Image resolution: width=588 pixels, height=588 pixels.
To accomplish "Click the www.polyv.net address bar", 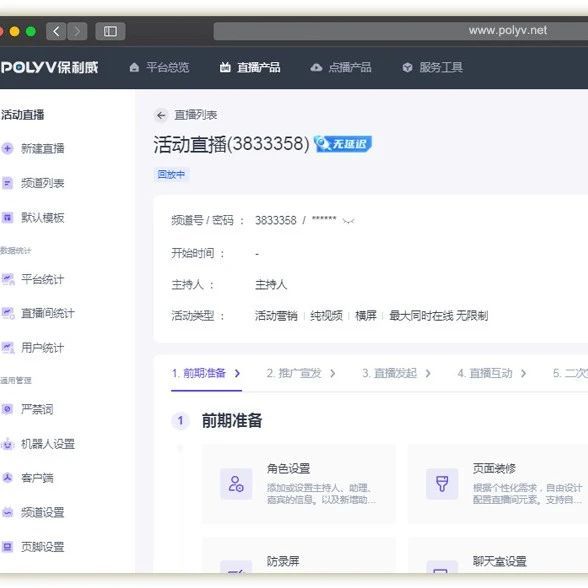I will [x=400, y=31].
